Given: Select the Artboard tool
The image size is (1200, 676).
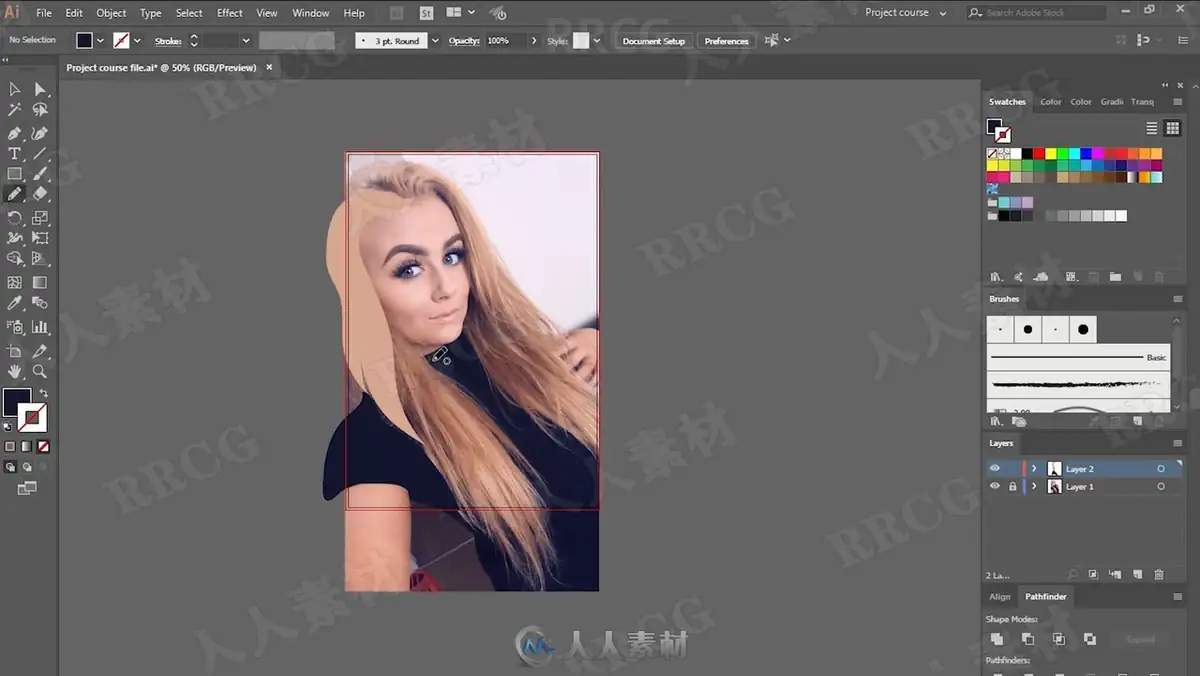Looking at the screenshot, I should pos(14,351).
